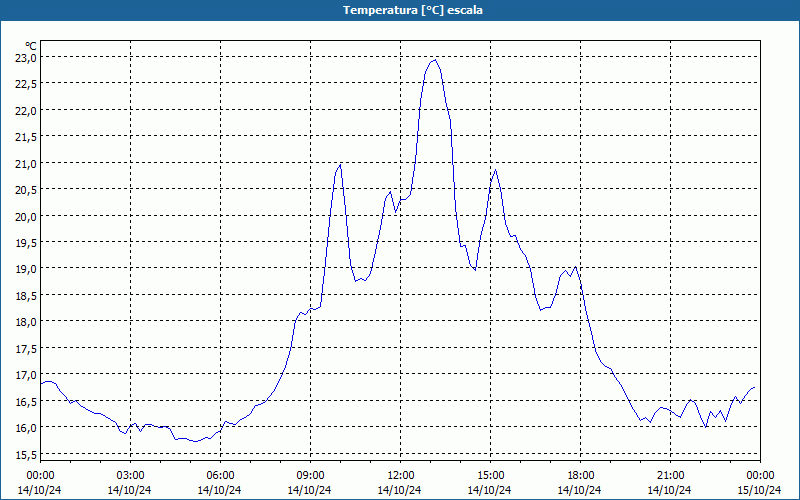Click the "Temperatura [°C] escala" chart title
This screenshot has height=500, width=800.
point(413,10)
